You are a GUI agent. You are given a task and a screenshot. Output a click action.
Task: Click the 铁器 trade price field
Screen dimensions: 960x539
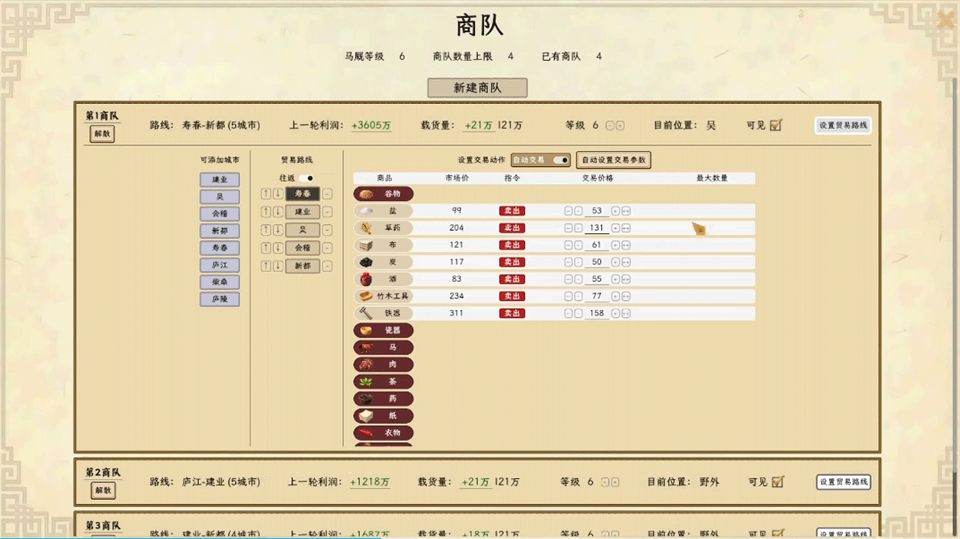(x=597, y=314)
